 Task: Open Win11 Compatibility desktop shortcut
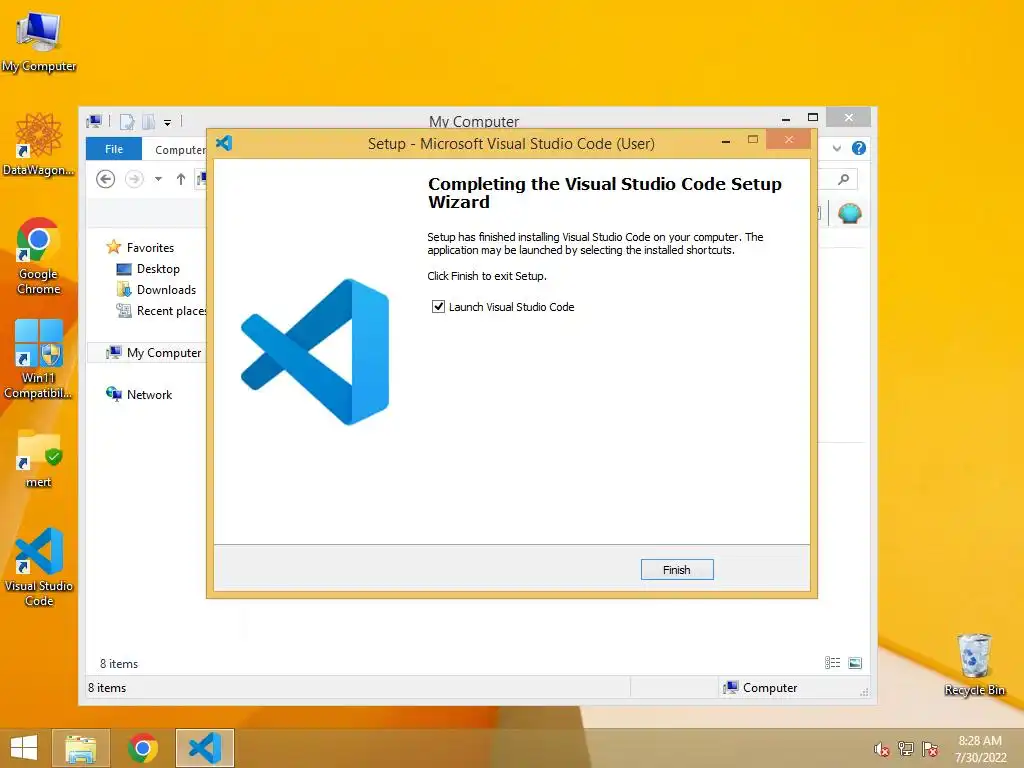click(x=39, y=359)
